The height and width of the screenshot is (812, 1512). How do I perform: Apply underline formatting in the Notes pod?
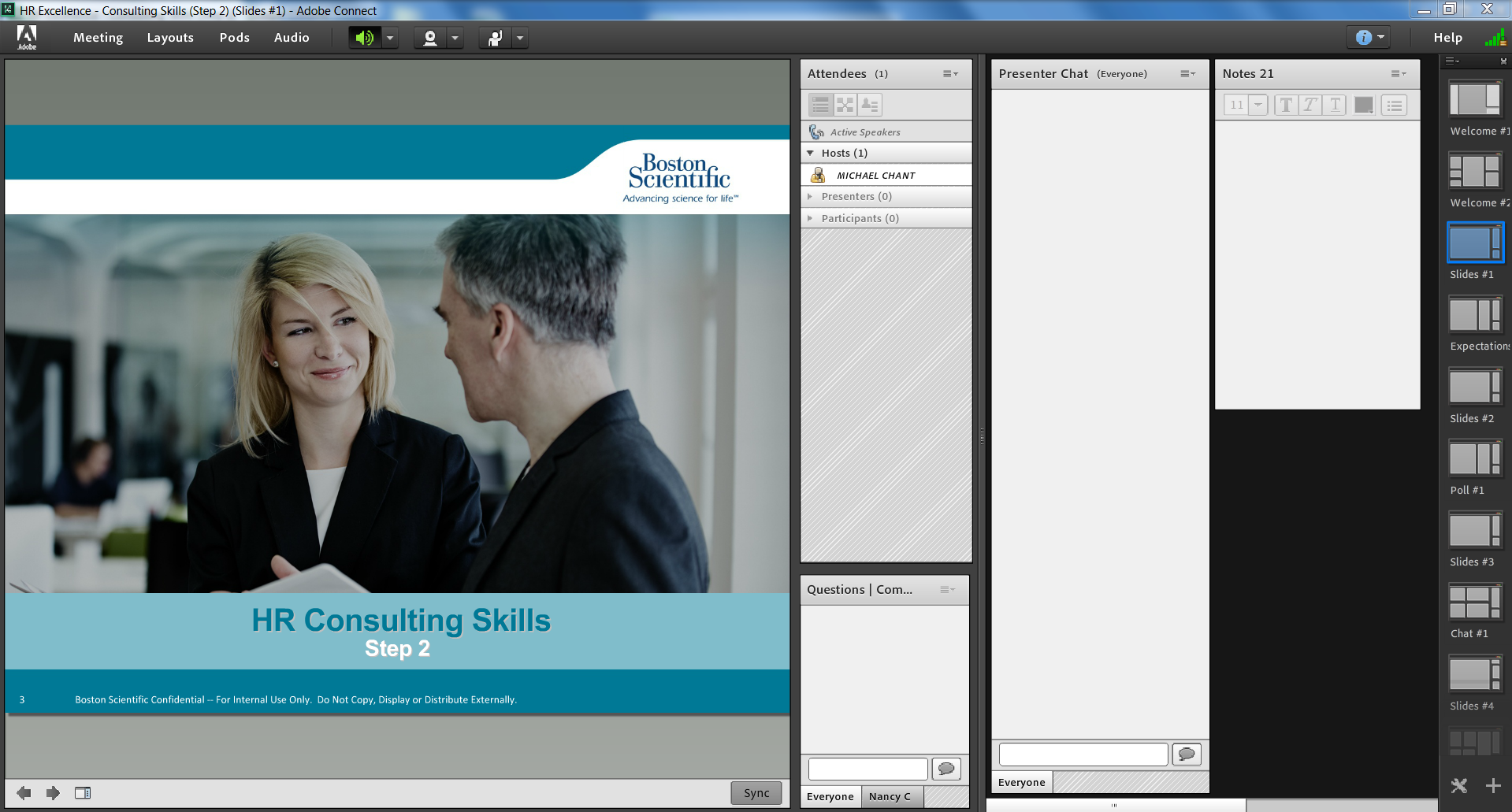pyautogui.click(x=1333, y=104)
